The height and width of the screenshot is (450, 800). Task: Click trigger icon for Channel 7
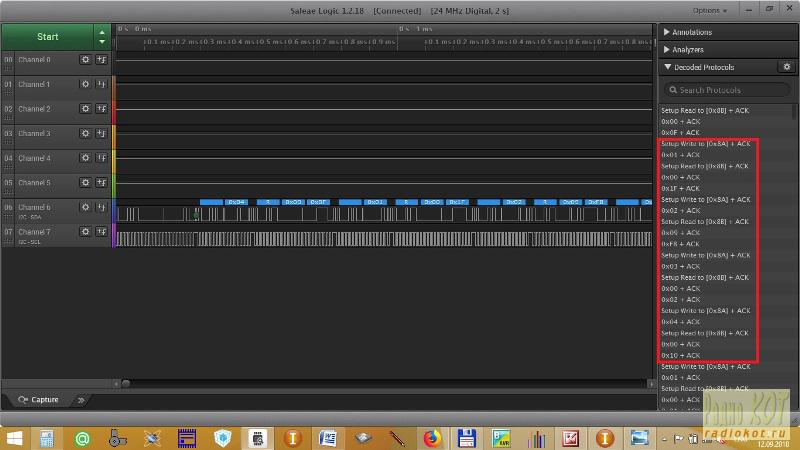[x=101, y=232]
